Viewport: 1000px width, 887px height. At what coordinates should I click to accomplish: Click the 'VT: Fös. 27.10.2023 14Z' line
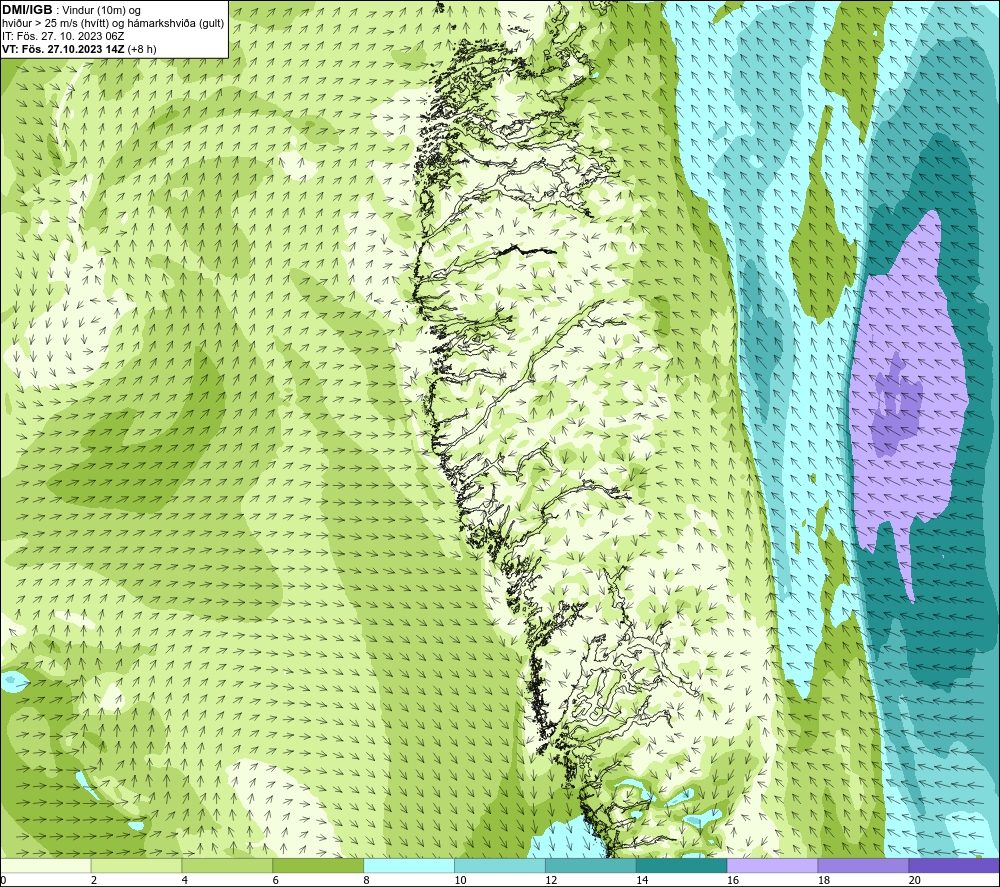click(64, 49)
